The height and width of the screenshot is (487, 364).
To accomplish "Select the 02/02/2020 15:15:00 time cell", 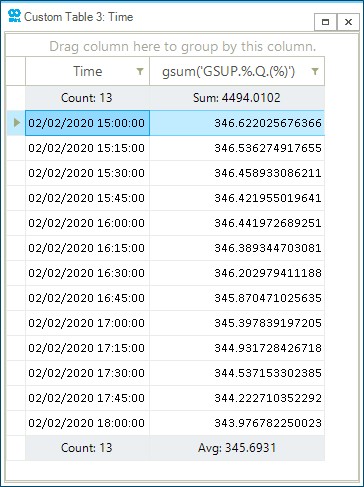I will (87, 148).
